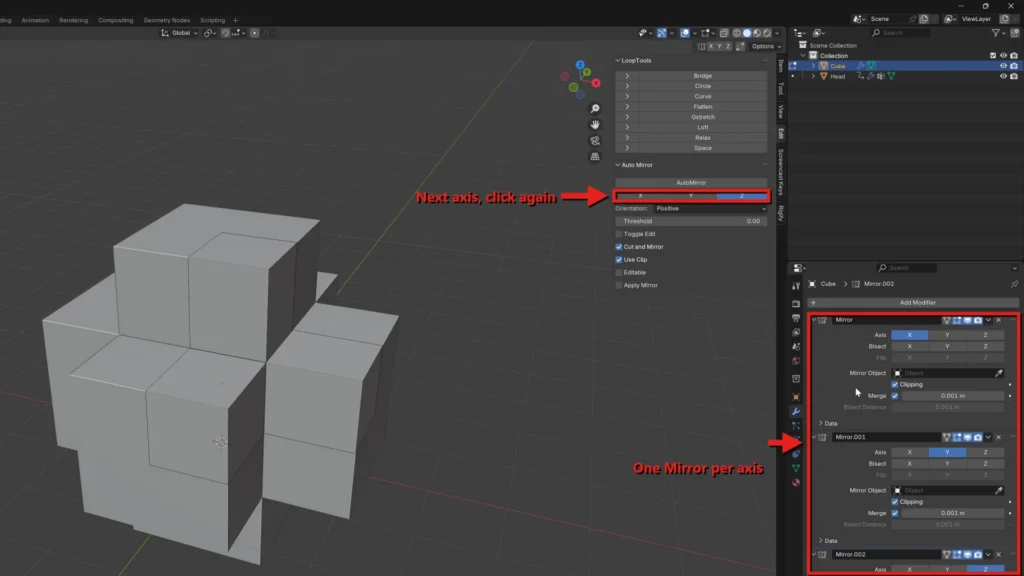1024x576 pixels.
Task: Open the Output properties tab
Action: click(x=796, y=318)
